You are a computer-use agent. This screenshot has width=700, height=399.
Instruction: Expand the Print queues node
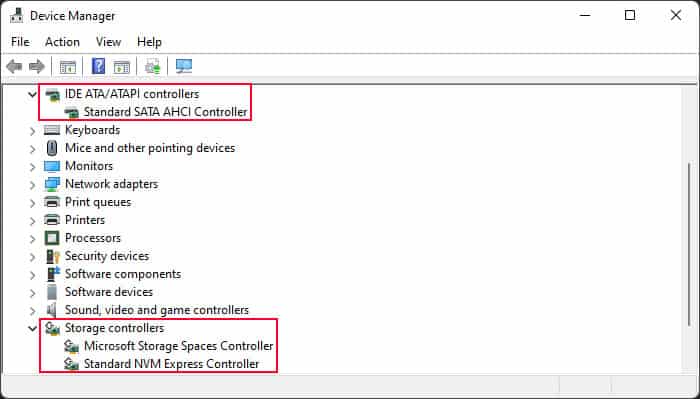pos(32,203)
